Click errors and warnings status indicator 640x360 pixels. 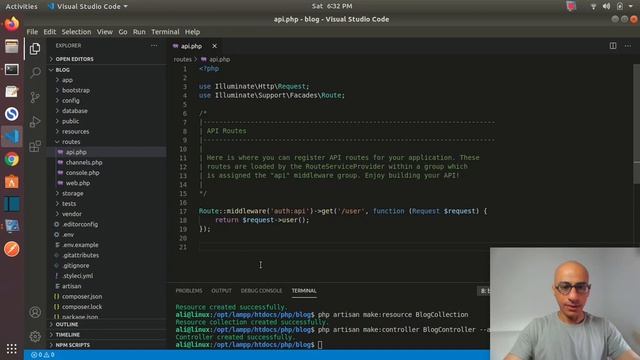pos(43,355)
